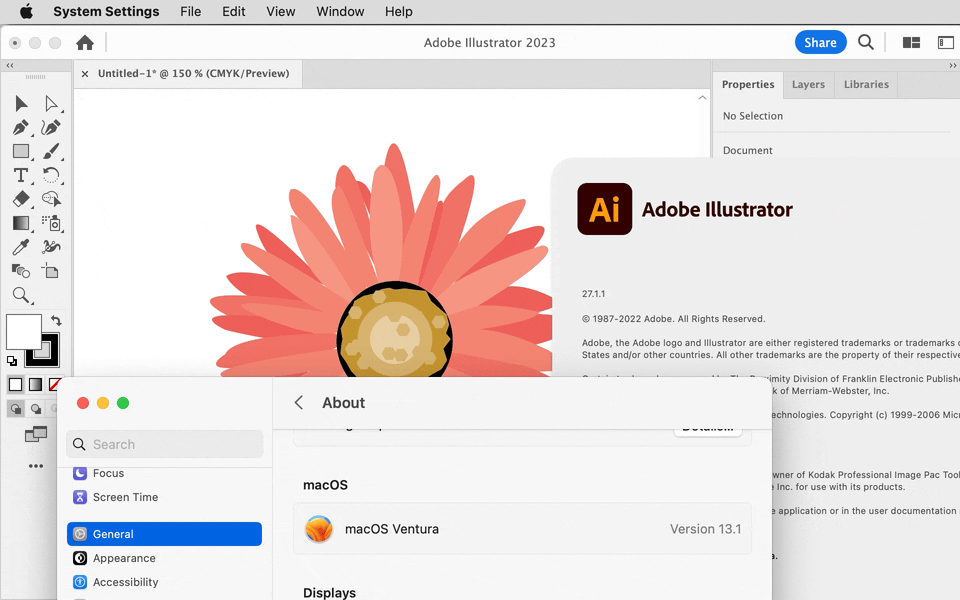
Task: Click the flower's golden center artwork
Action: click(394, 334)
